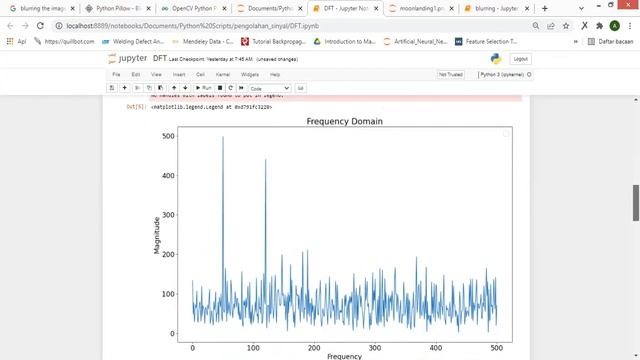The width and height of the screenshot is (640, 360).
Task: Restart the kernel with circular arrow icon
Action: [231, 88]
